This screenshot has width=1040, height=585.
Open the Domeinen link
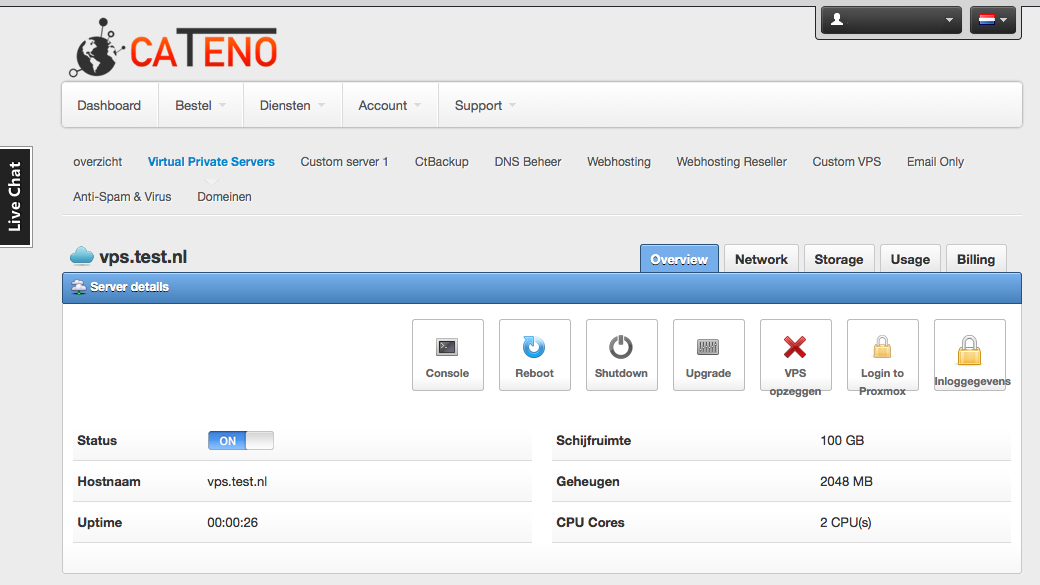point(224,197)
